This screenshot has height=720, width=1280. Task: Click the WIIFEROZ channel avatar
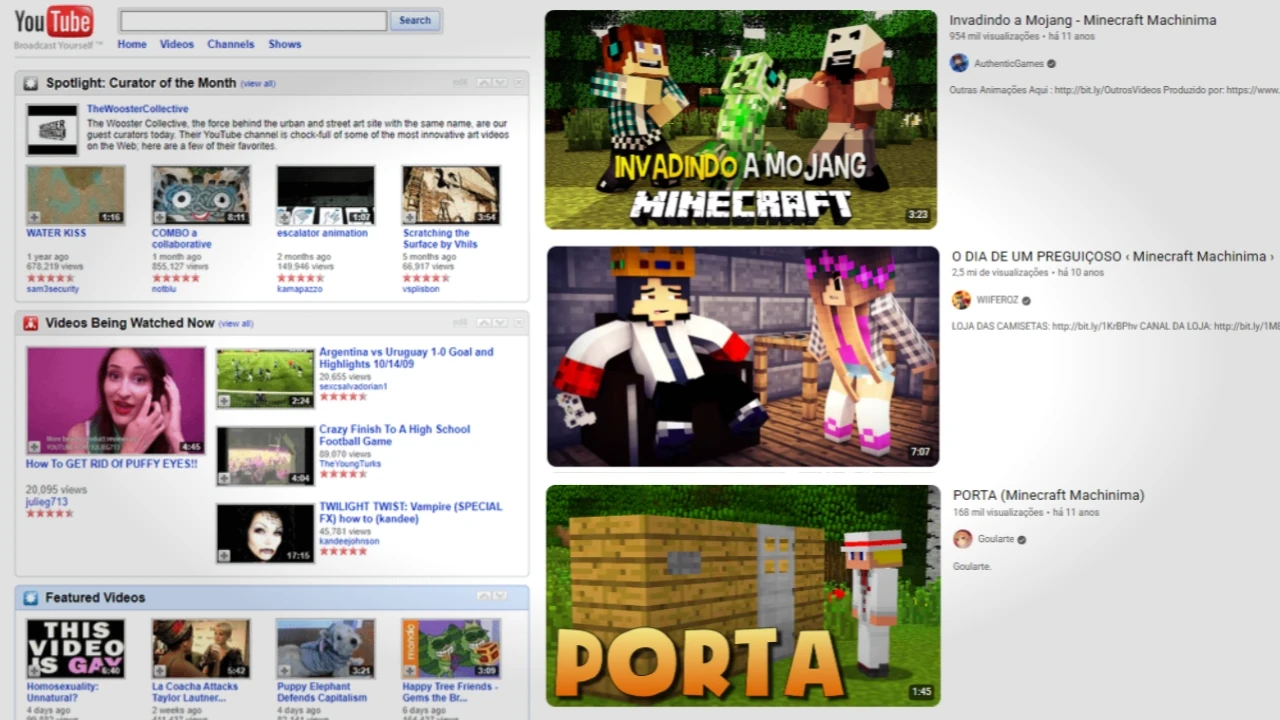pyautogui.click(x=961, y=299)
